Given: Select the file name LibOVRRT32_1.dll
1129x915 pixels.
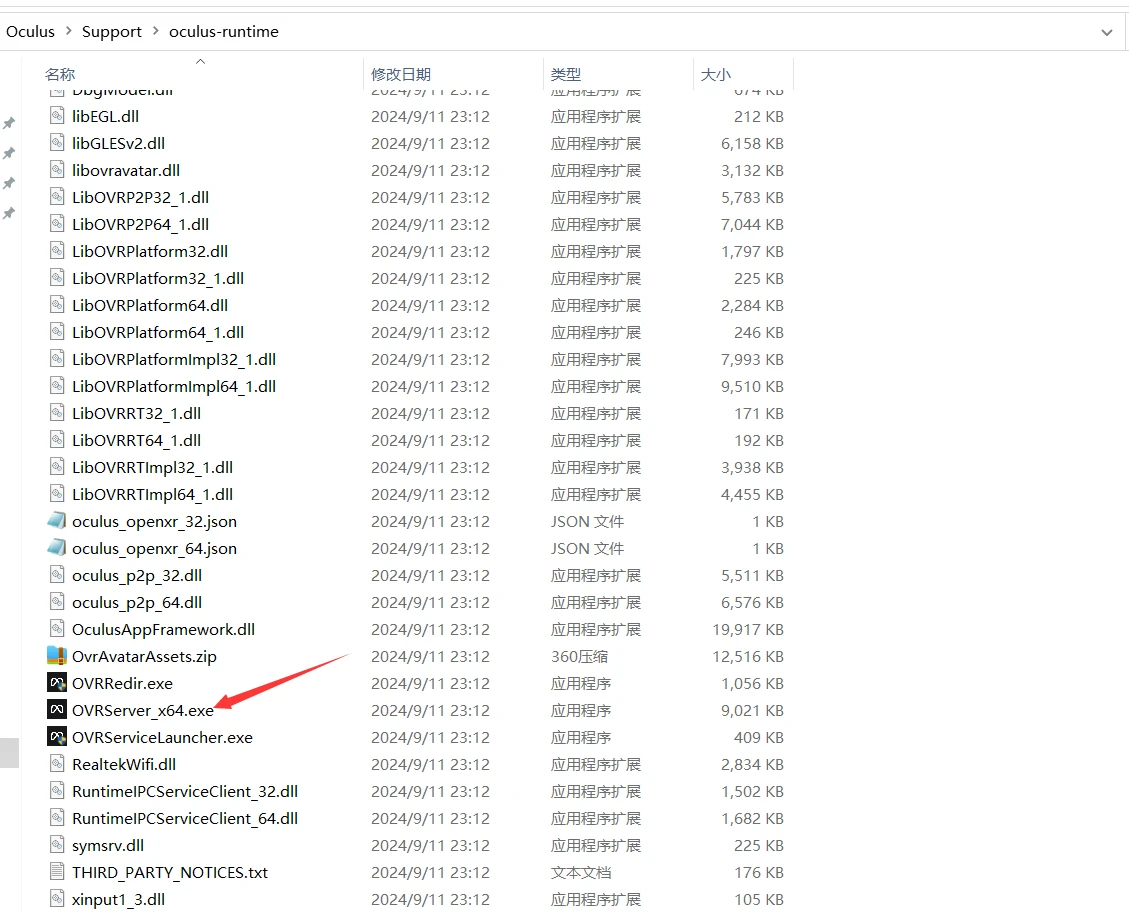Looking at the screenshot, I should [x=136, y=413].
